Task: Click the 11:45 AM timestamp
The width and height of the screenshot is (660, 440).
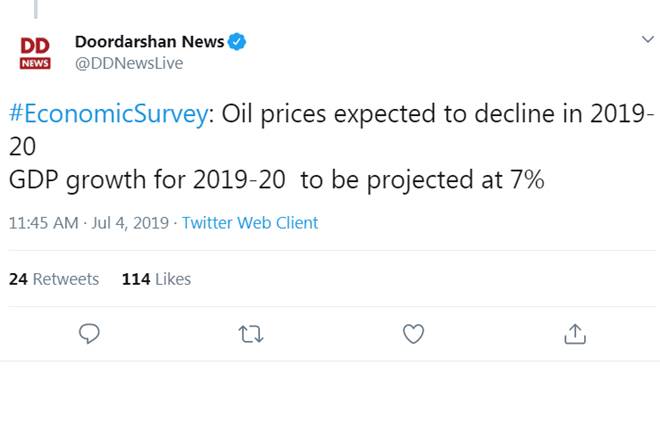Action: [x=42, y=223]
